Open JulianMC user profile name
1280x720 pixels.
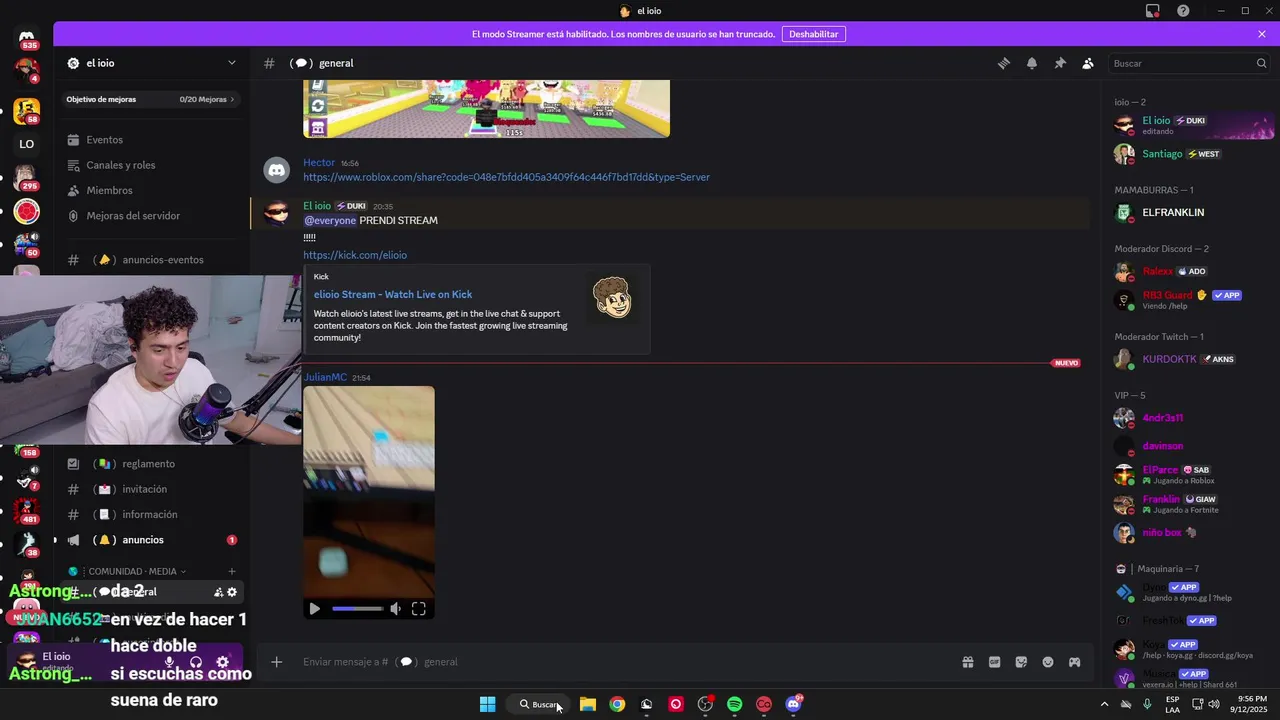(x=325, y=377)
